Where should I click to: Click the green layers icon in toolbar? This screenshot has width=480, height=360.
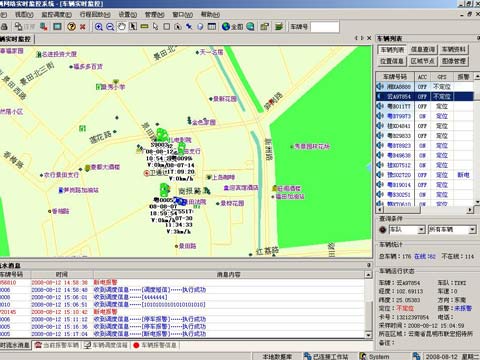279,27
